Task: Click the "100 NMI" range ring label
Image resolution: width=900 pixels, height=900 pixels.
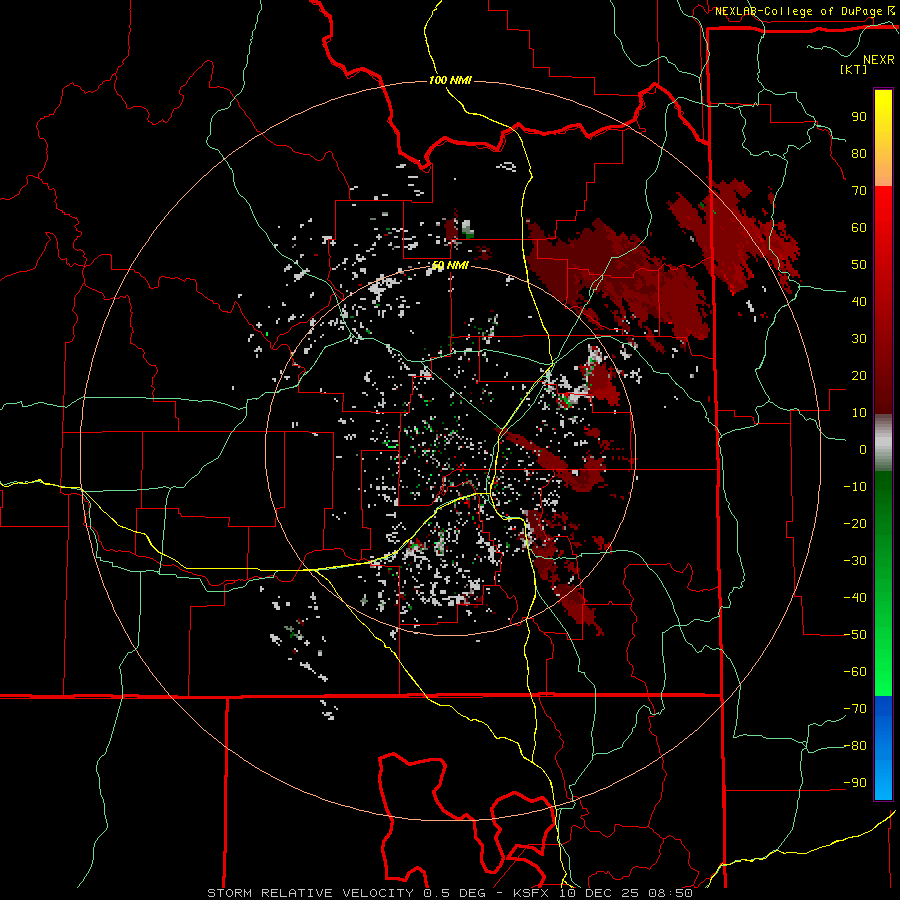Action: [x=450, y=80]
